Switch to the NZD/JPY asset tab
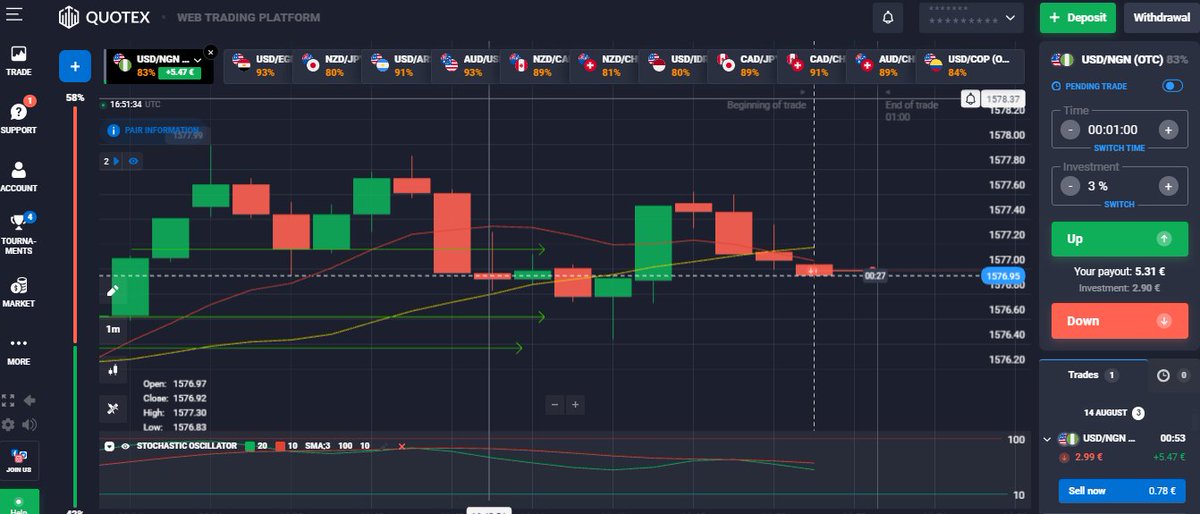Image resolution: width=1200 pixels, height=514 pixels. [x=330, y=66]
